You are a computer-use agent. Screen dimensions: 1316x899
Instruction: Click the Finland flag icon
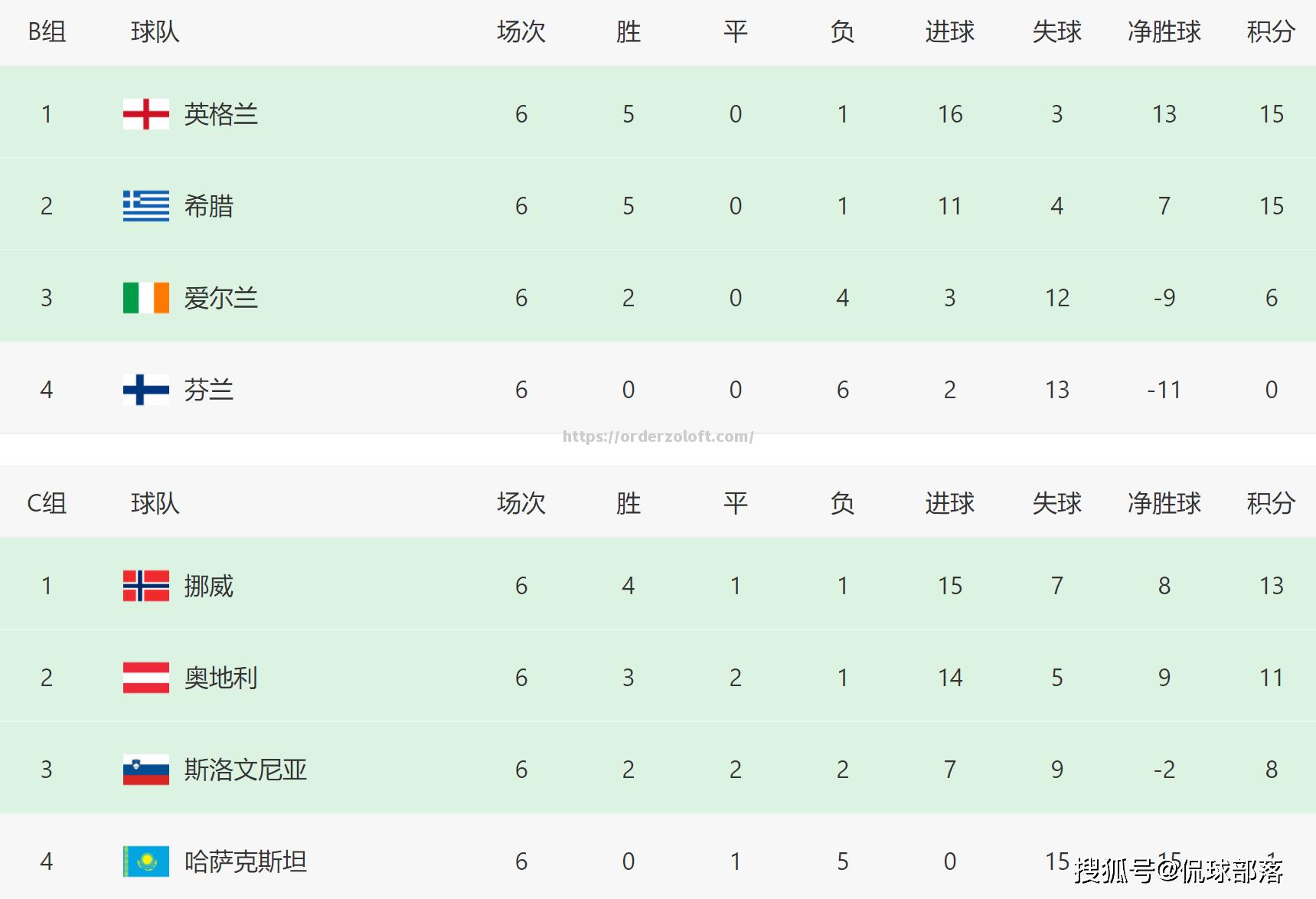pyautogui.click(x=145, y=390)
